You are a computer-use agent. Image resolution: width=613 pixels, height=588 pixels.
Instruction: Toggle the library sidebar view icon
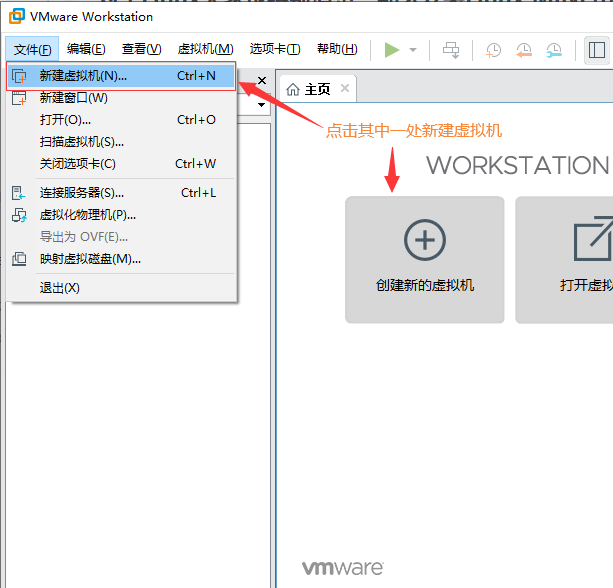pos(597,50)
